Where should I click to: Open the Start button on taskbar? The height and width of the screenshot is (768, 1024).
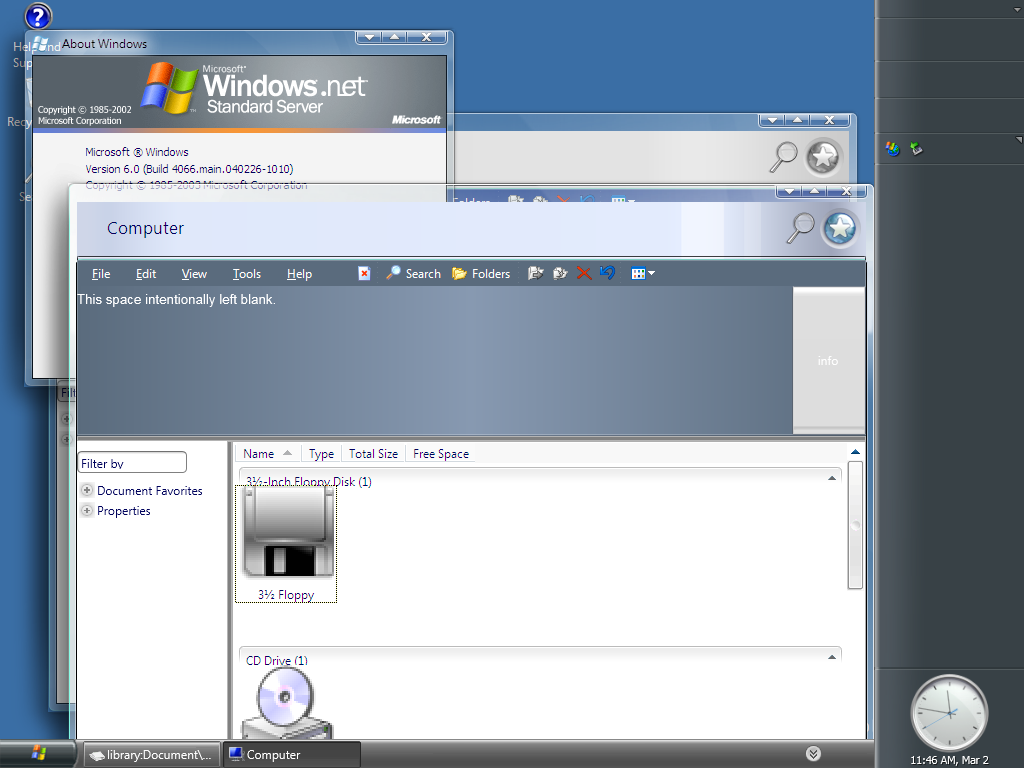38,754
